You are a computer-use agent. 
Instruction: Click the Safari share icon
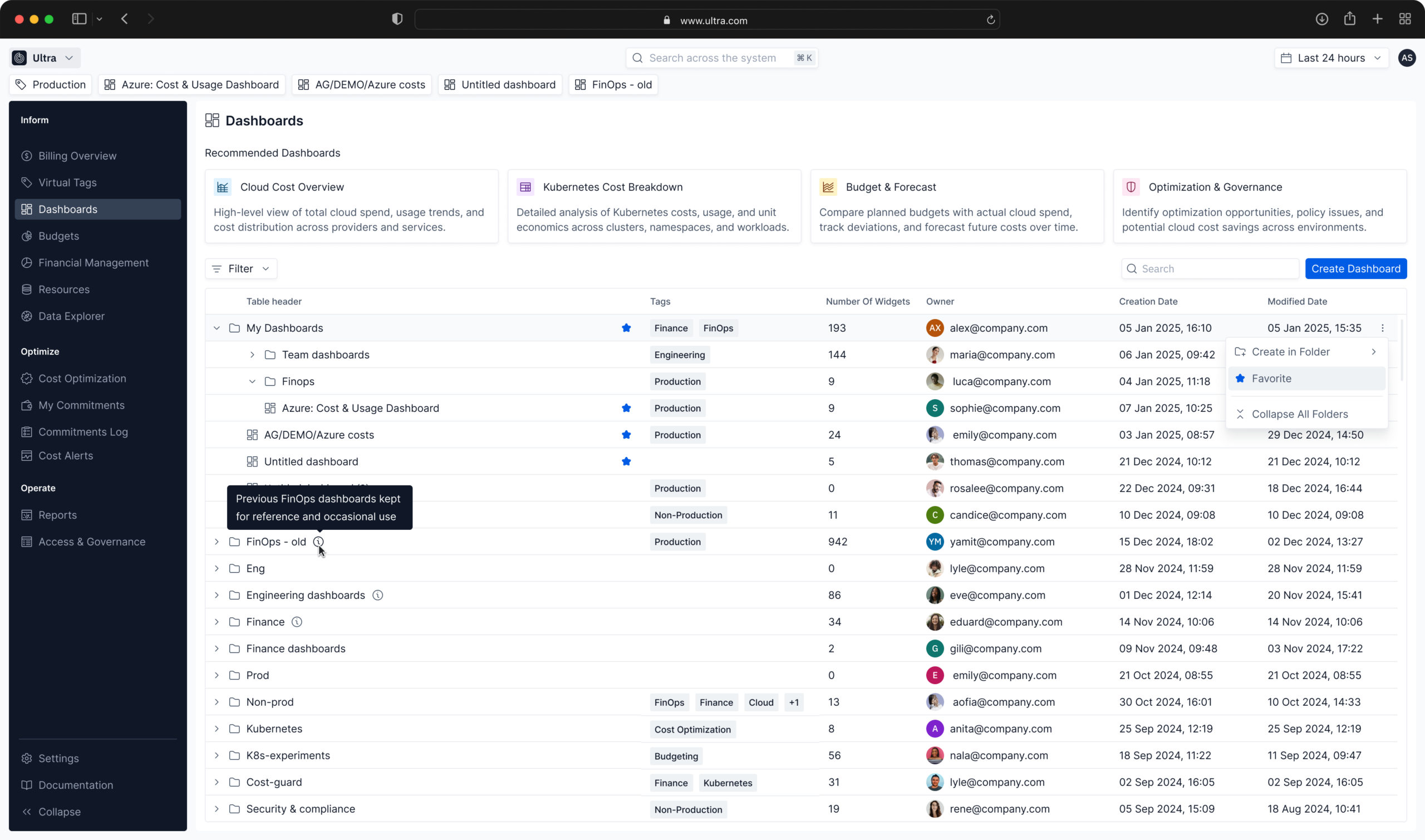click(1349, 19)
